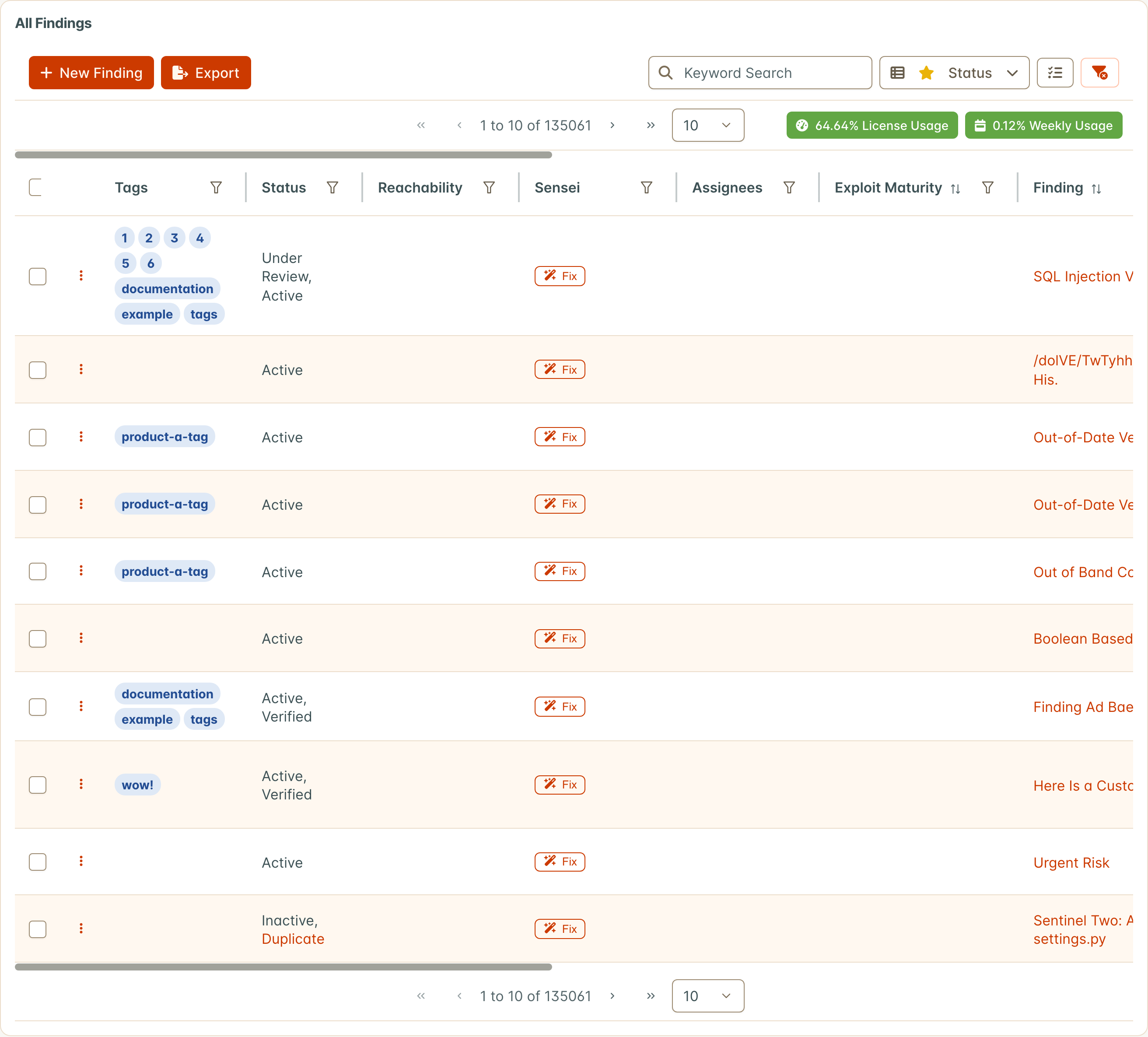This screenshot has width=1148, height=1037.
Task: Open row actions menu for Urgent Risk
Action: [81, 861]
